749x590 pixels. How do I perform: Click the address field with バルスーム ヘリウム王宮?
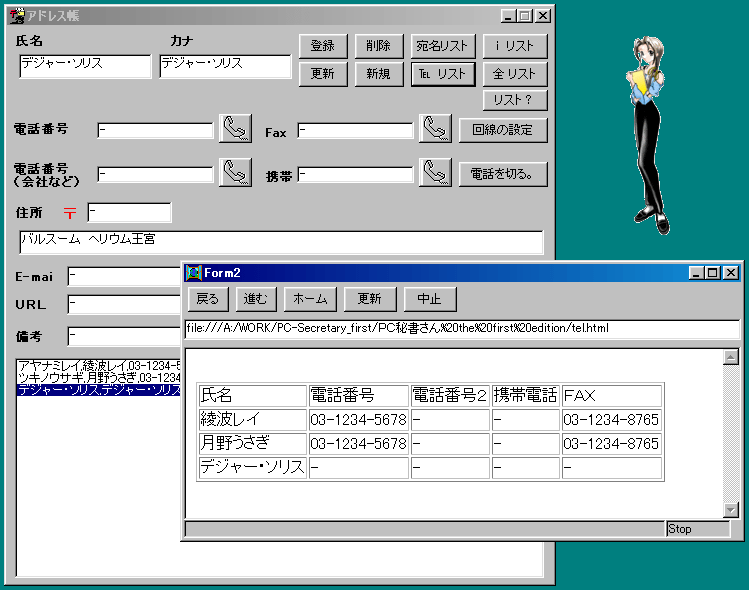click(x=281, y=242)
